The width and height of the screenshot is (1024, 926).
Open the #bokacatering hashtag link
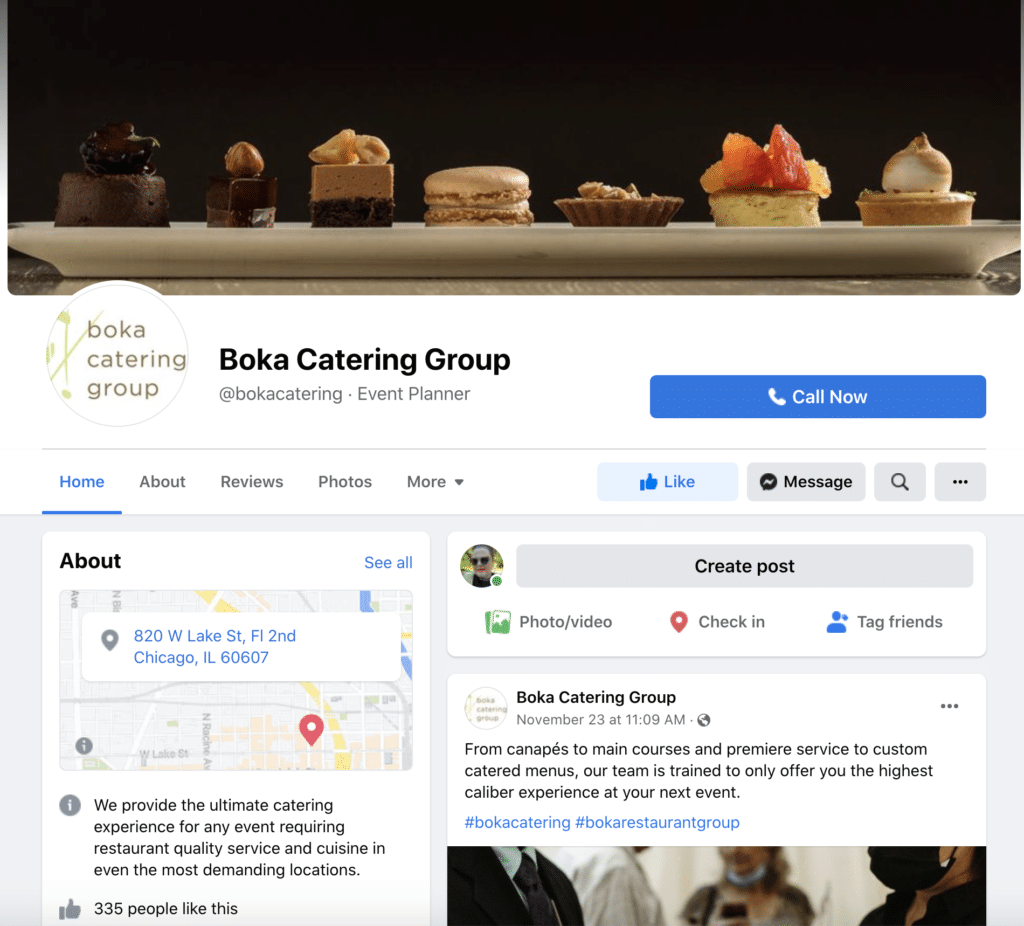pos(517,822)
